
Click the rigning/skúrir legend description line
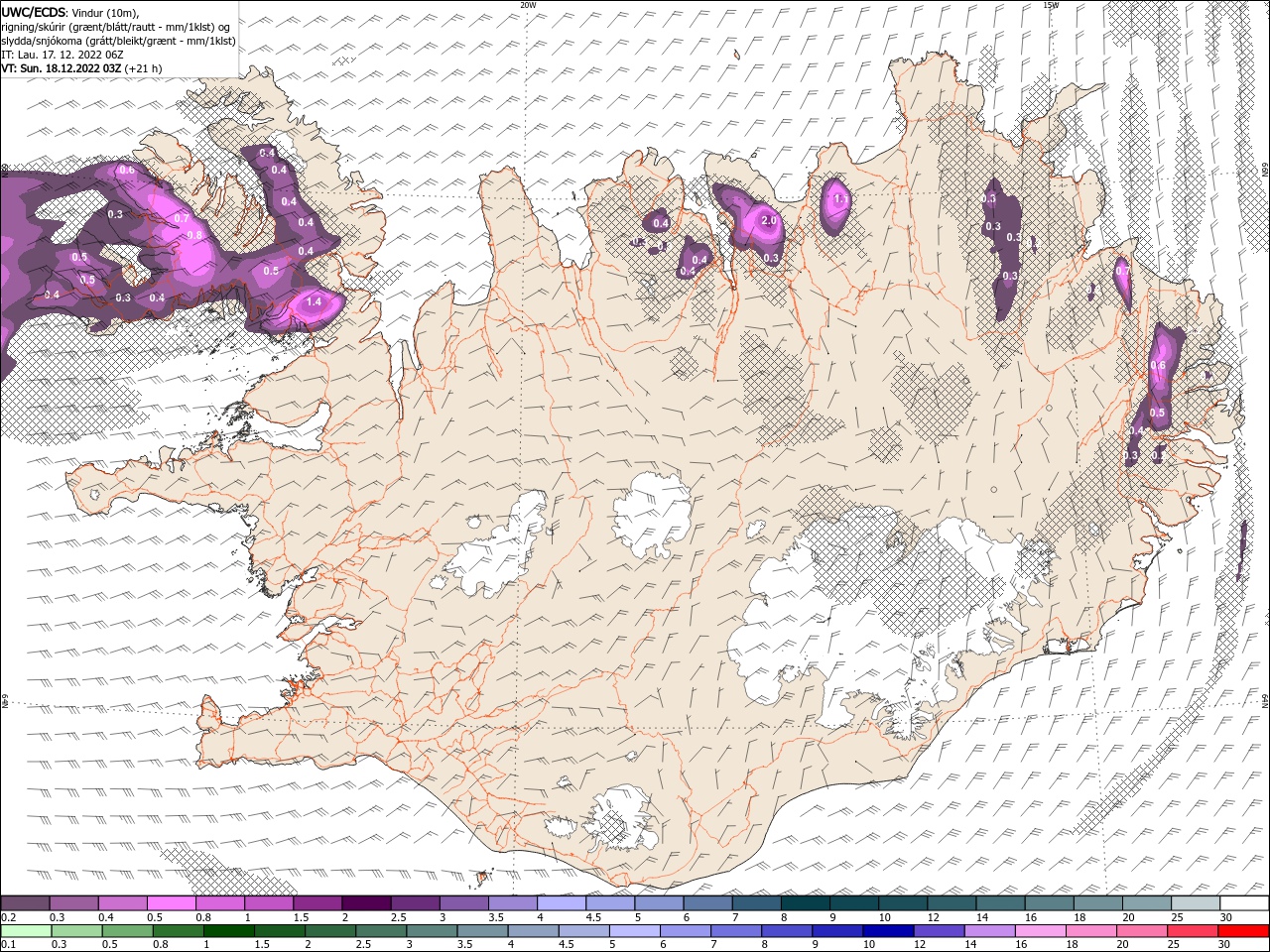[x=115, y=27]
